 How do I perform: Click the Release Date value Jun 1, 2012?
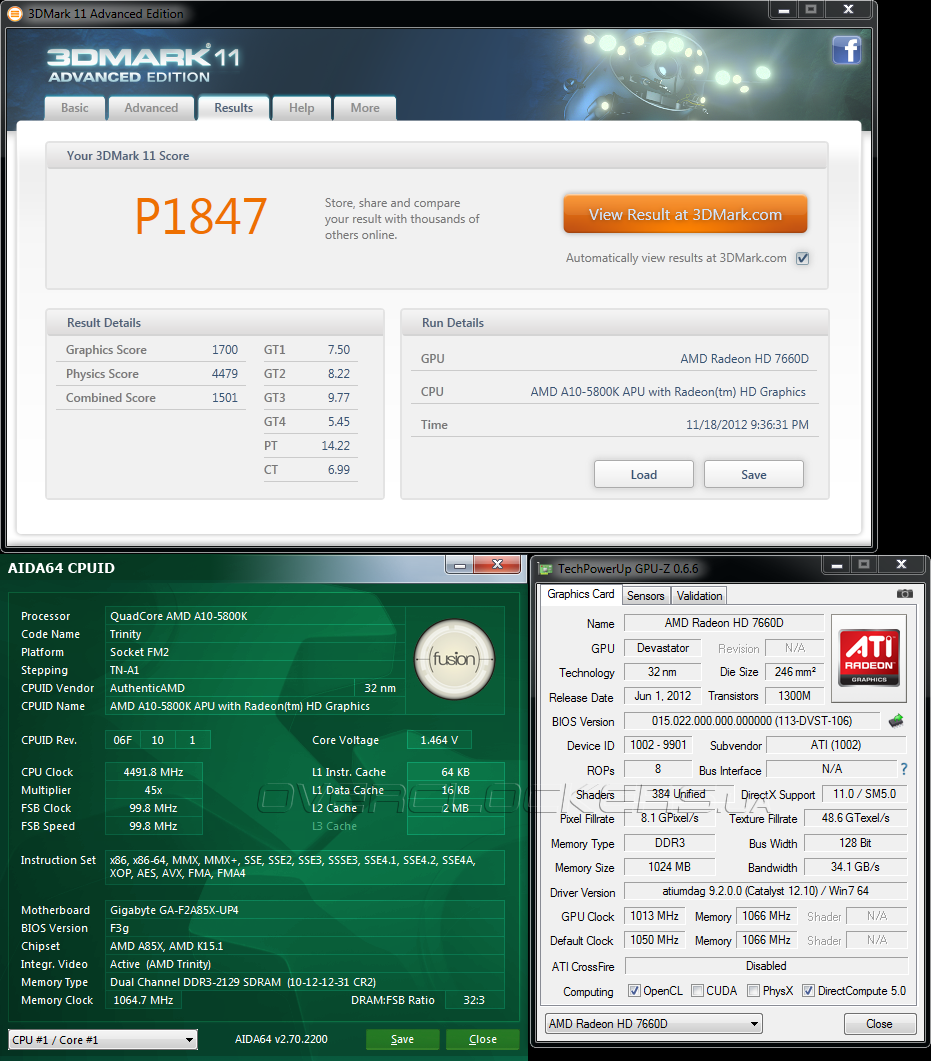click(662, 696)
